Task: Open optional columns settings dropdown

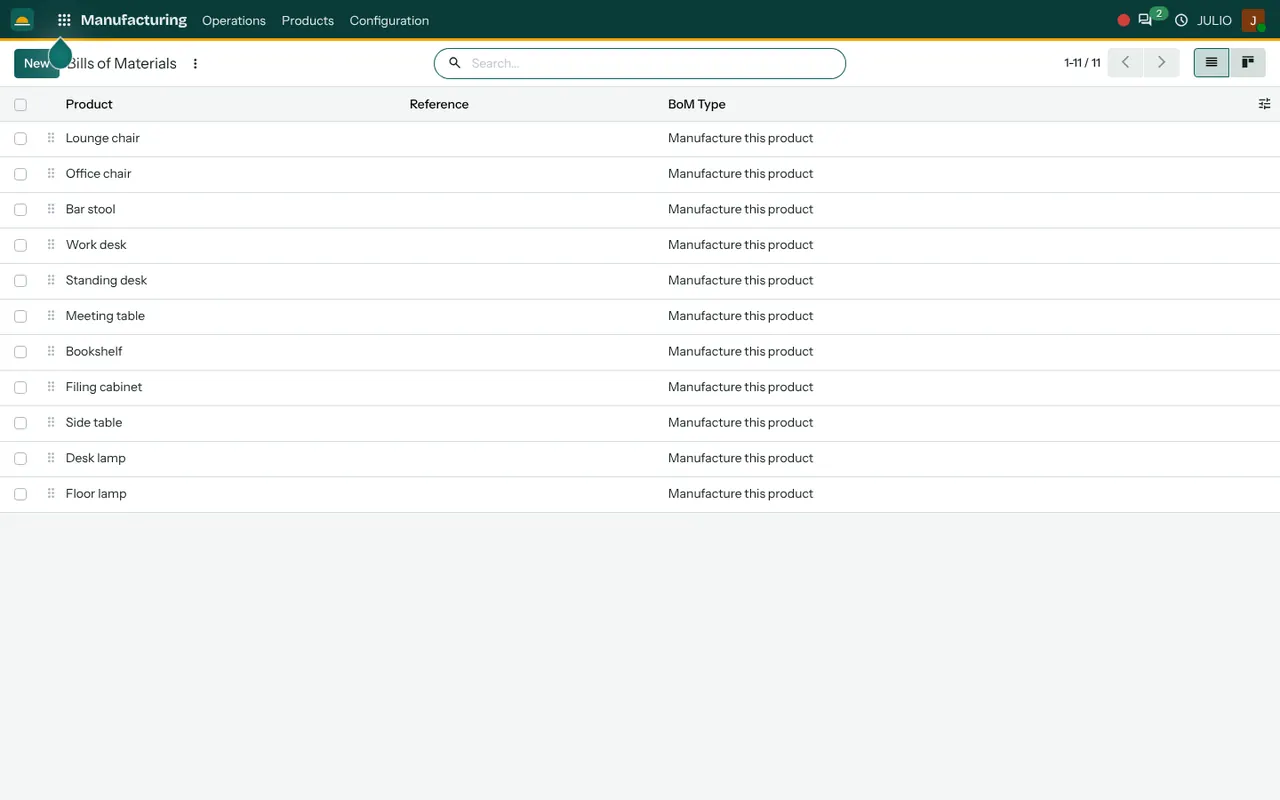Action: click(x=1264, y=104)
